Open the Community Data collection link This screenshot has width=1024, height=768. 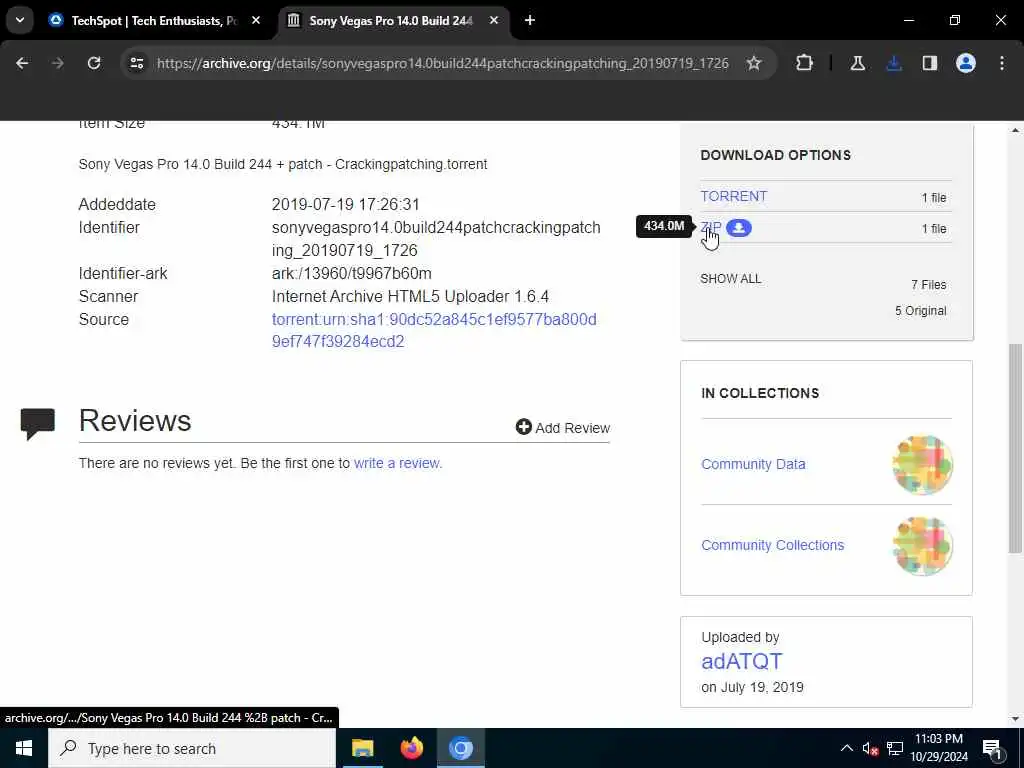(x=753, y=464)
